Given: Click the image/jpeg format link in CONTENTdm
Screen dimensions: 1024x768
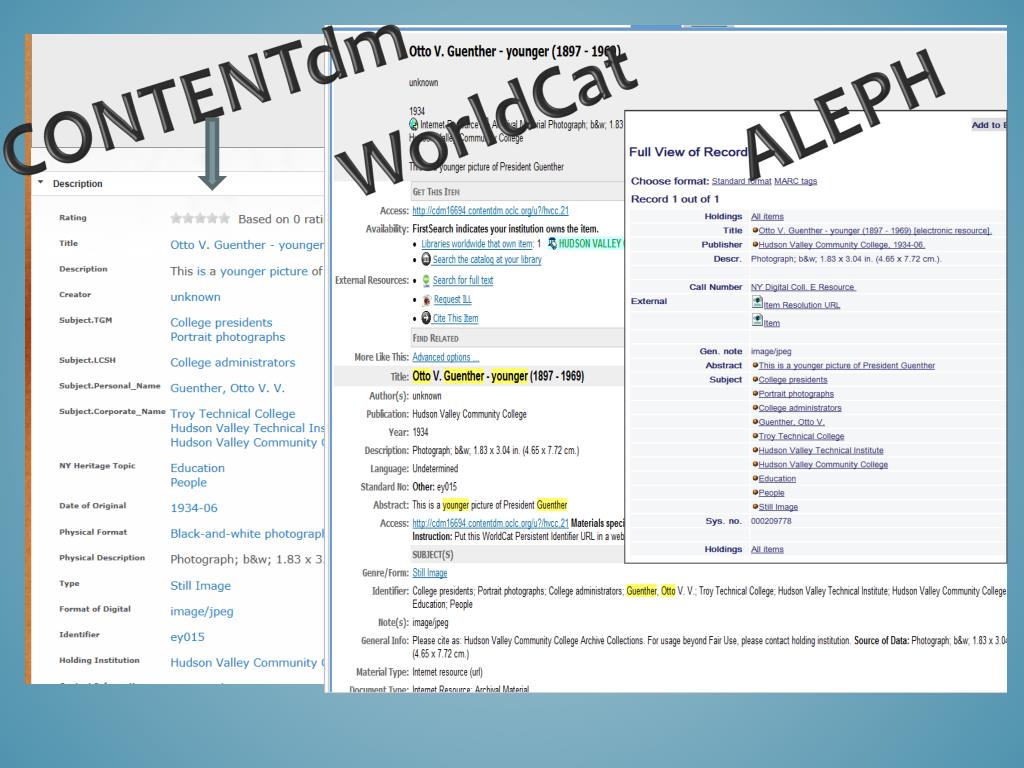Looking at the screenshot, I should (x=202, y=611).
